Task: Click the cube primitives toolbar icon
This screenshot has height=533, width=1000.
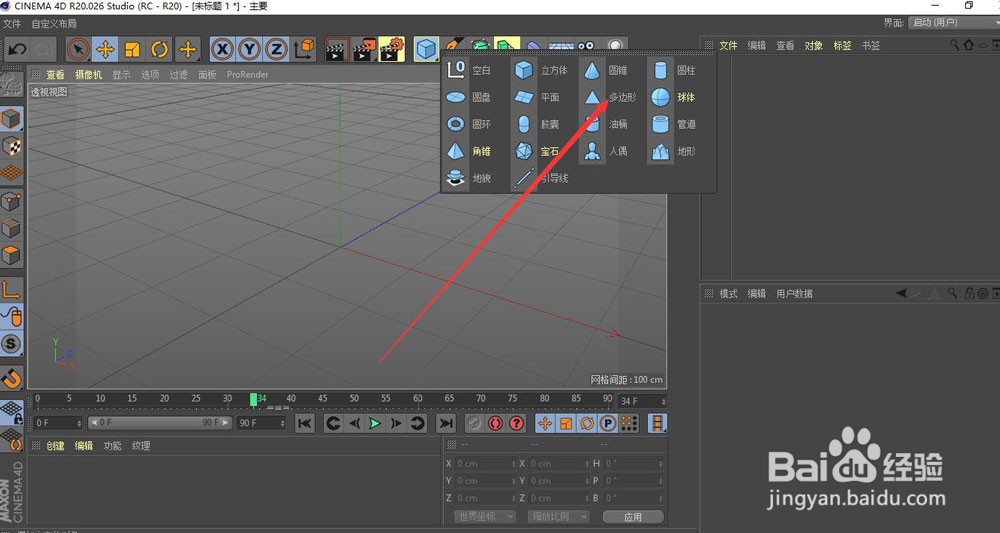Action: click(426, 49)
